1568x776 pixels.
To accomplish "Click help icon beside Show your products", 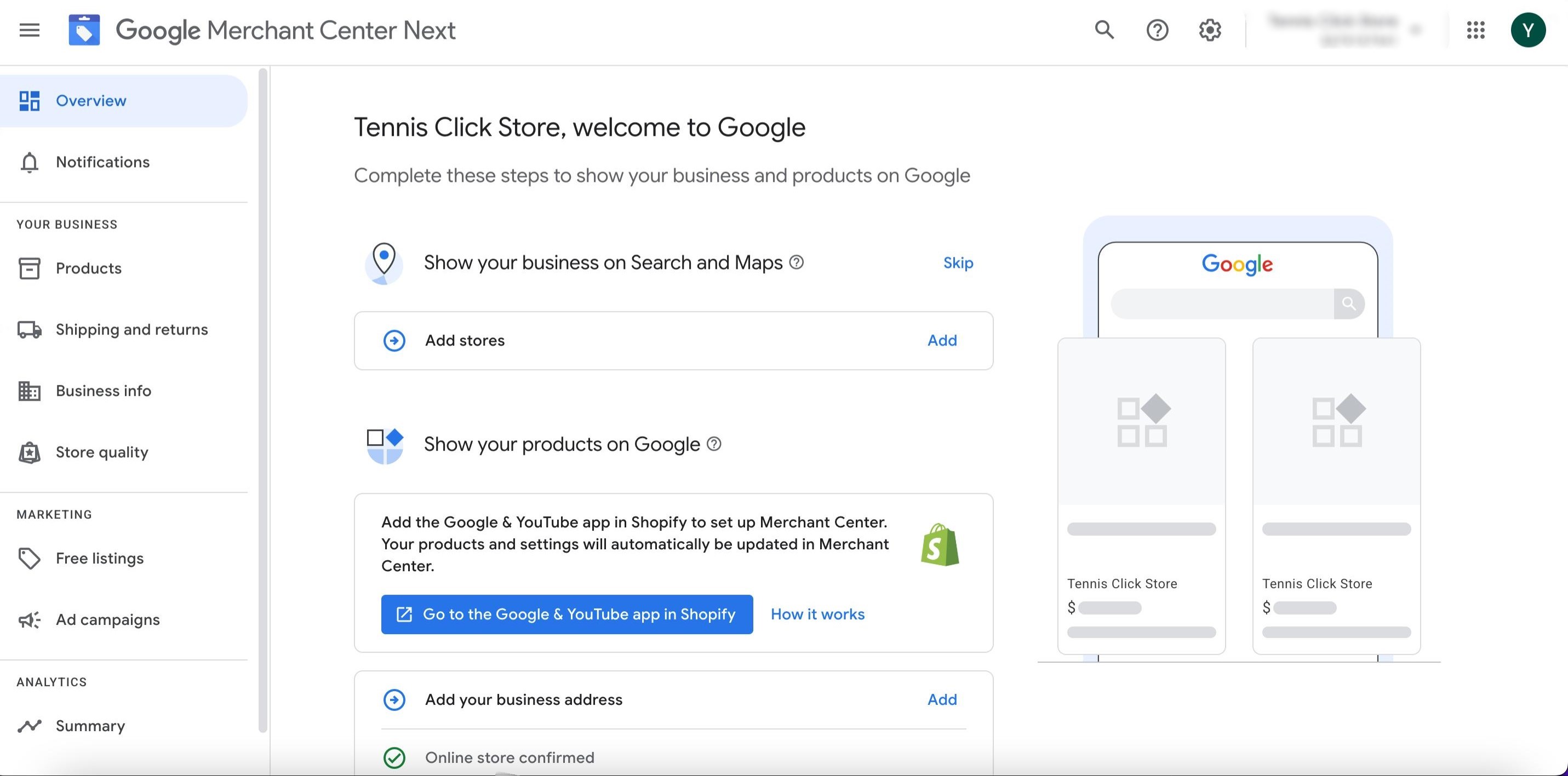I will (x=714, y=444).
